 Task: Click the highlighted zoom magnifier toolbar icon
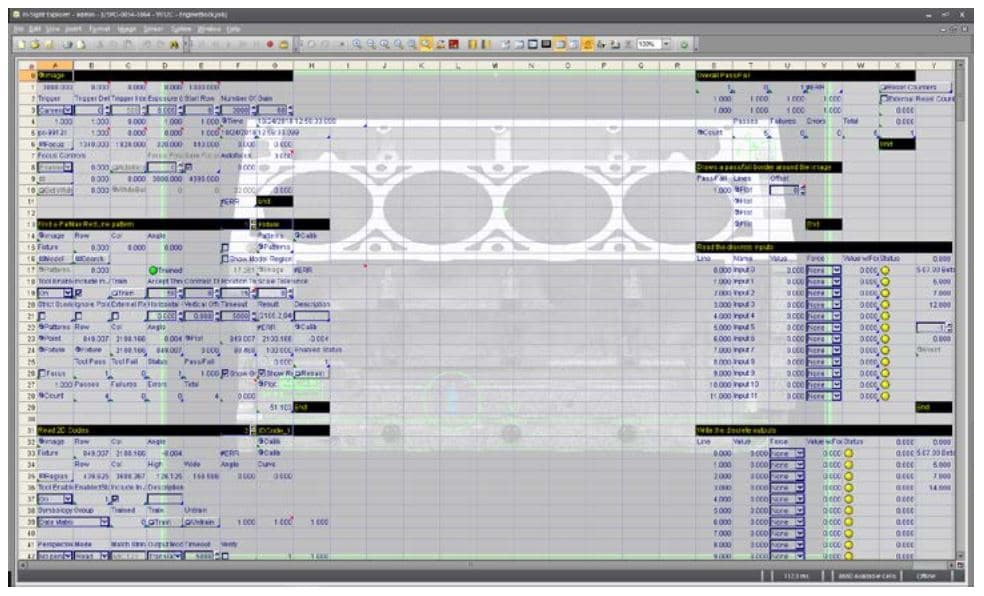coord(426,45)
